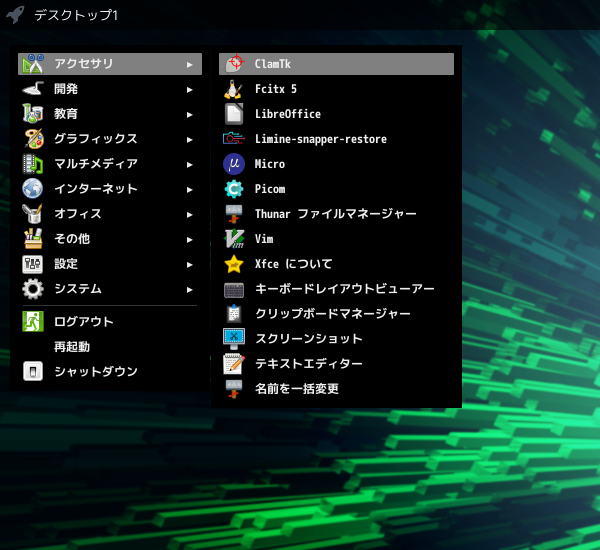Start スクリーンショット by its label

tap(308, 338)
